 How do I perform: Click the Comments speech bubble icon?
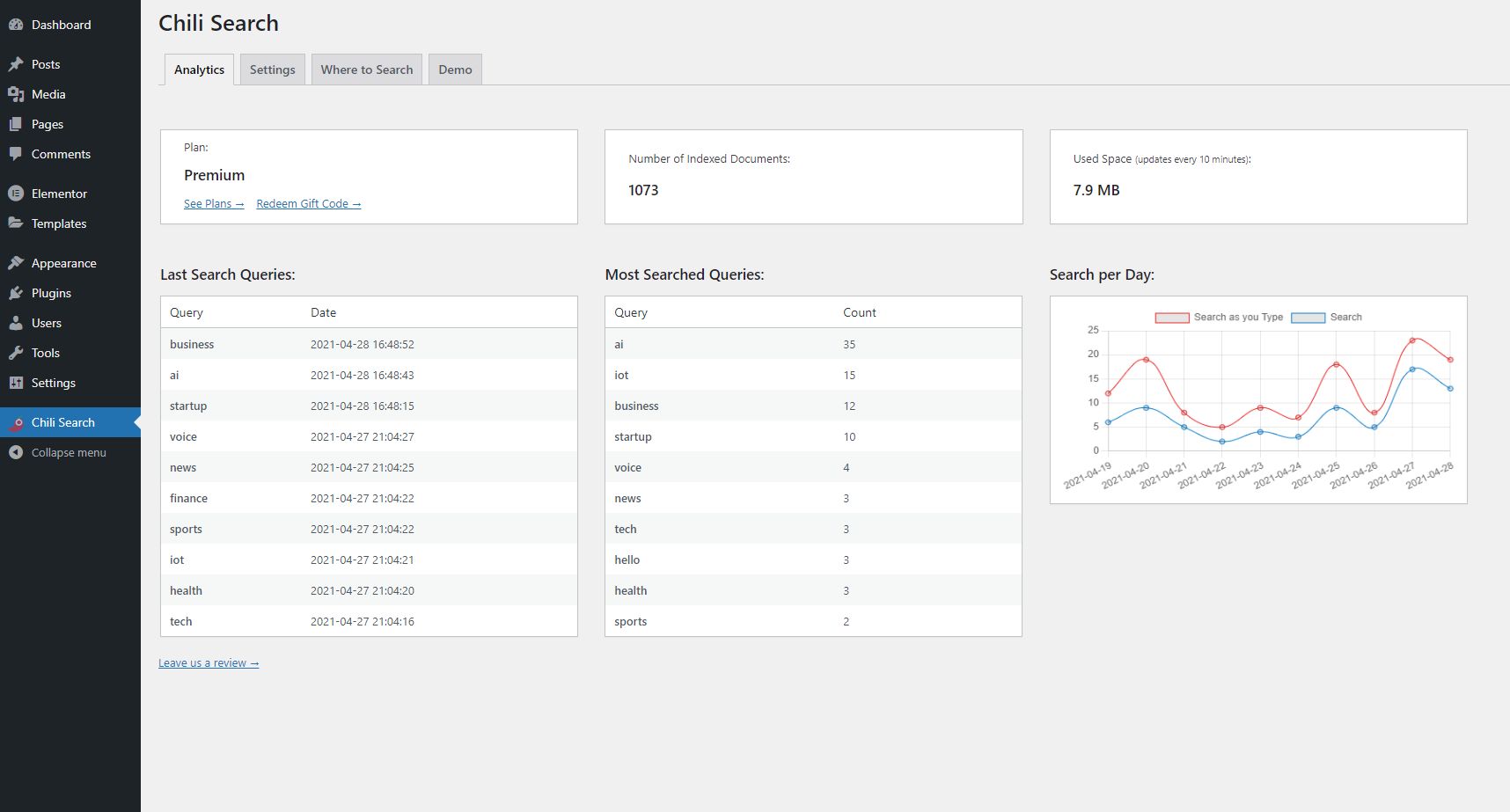coord(16,154)
